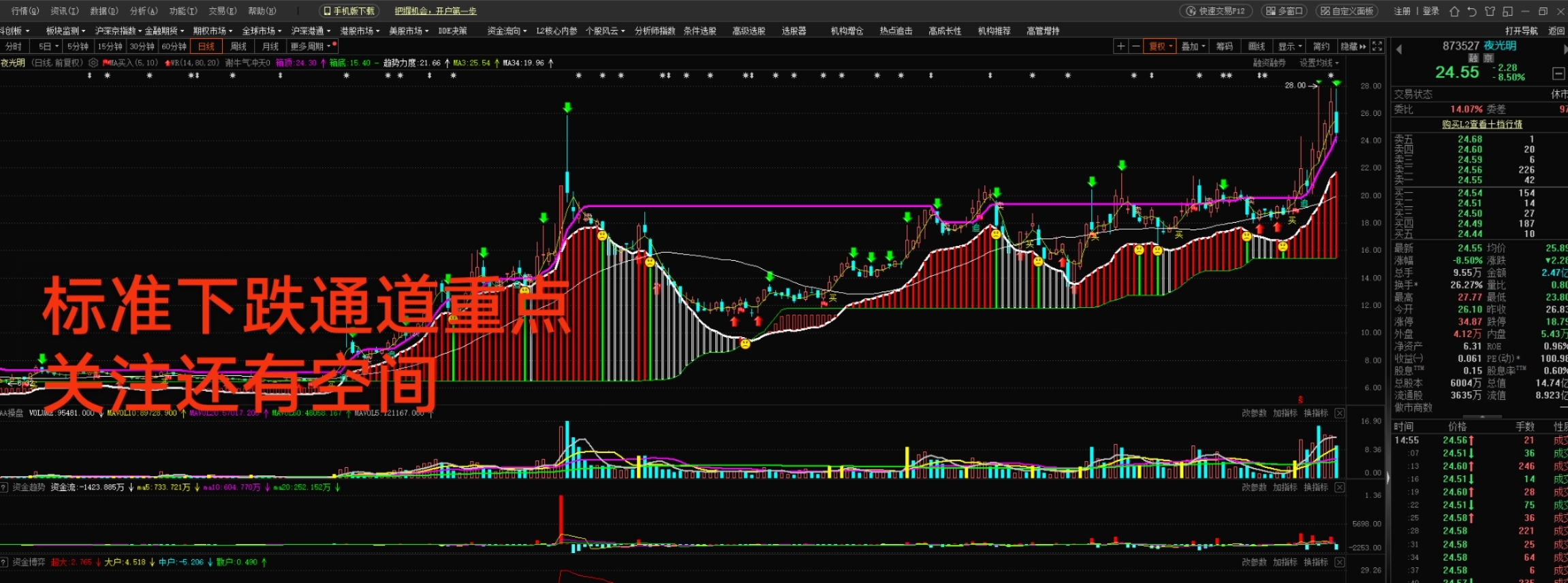
Task: Click the window layout icon beside the shirt icon
Action: [1507, 11]
